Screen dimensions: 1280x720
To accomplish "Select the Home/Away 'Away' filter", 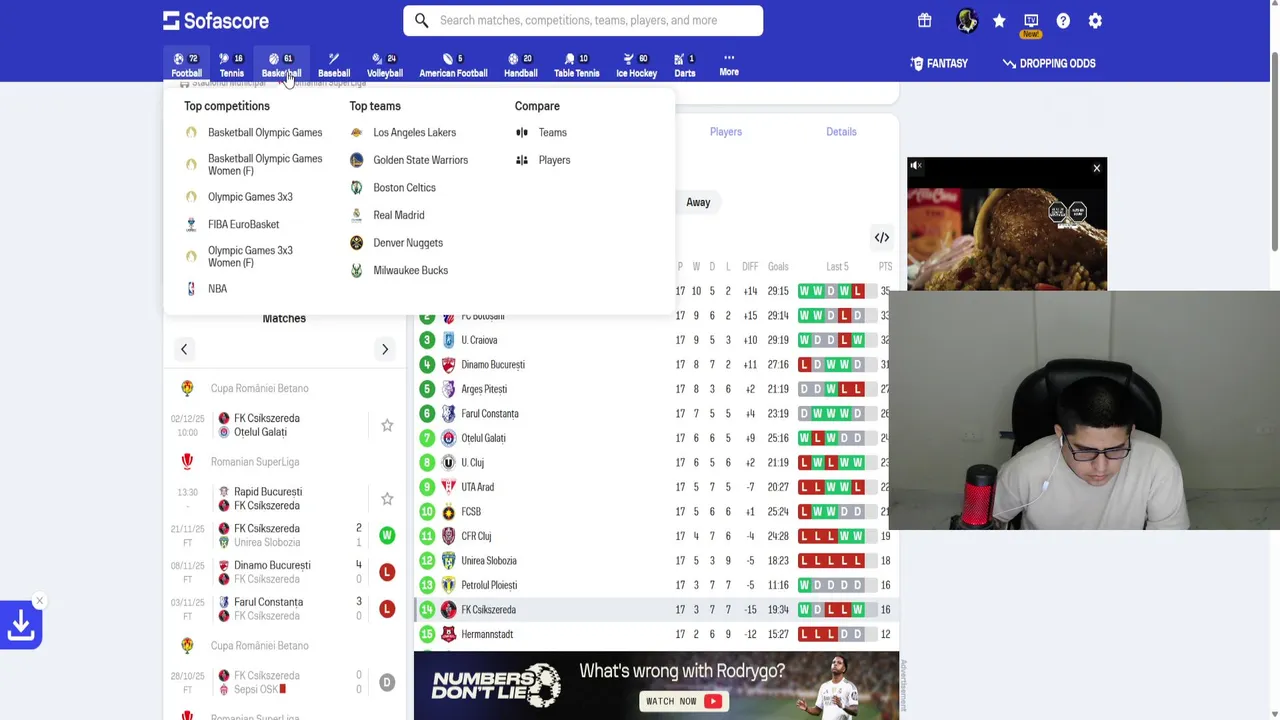I will coord(698,202).
